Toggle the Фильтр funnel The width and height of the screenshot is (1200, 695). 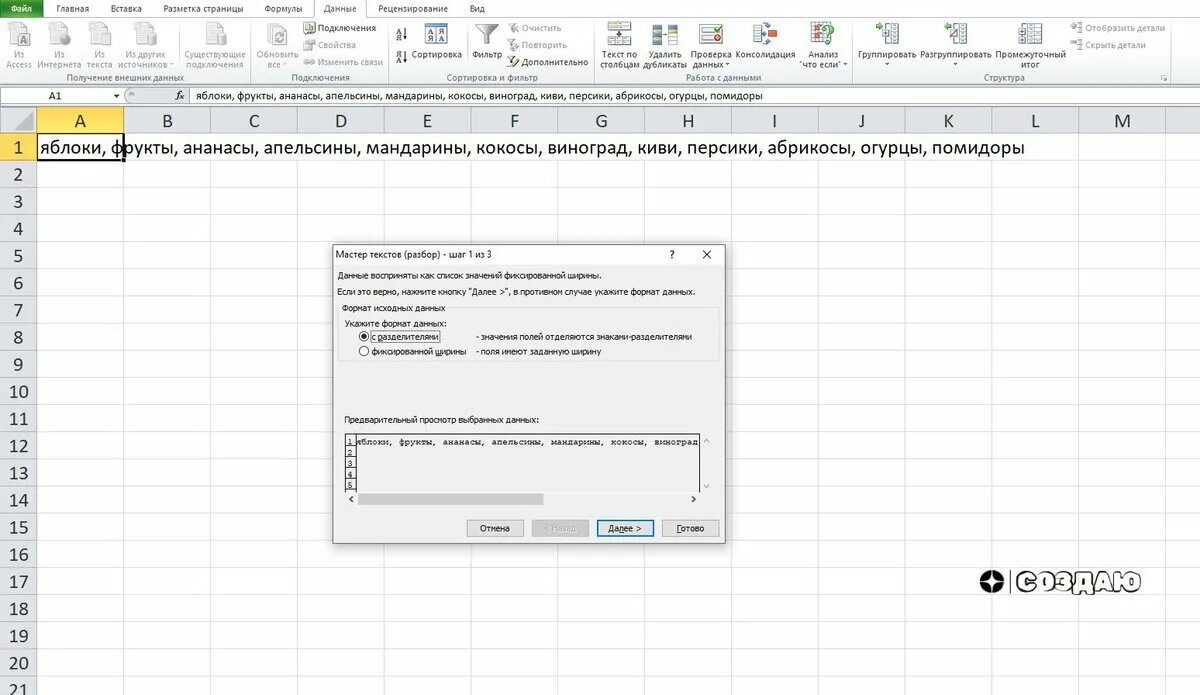coord(487,42)
